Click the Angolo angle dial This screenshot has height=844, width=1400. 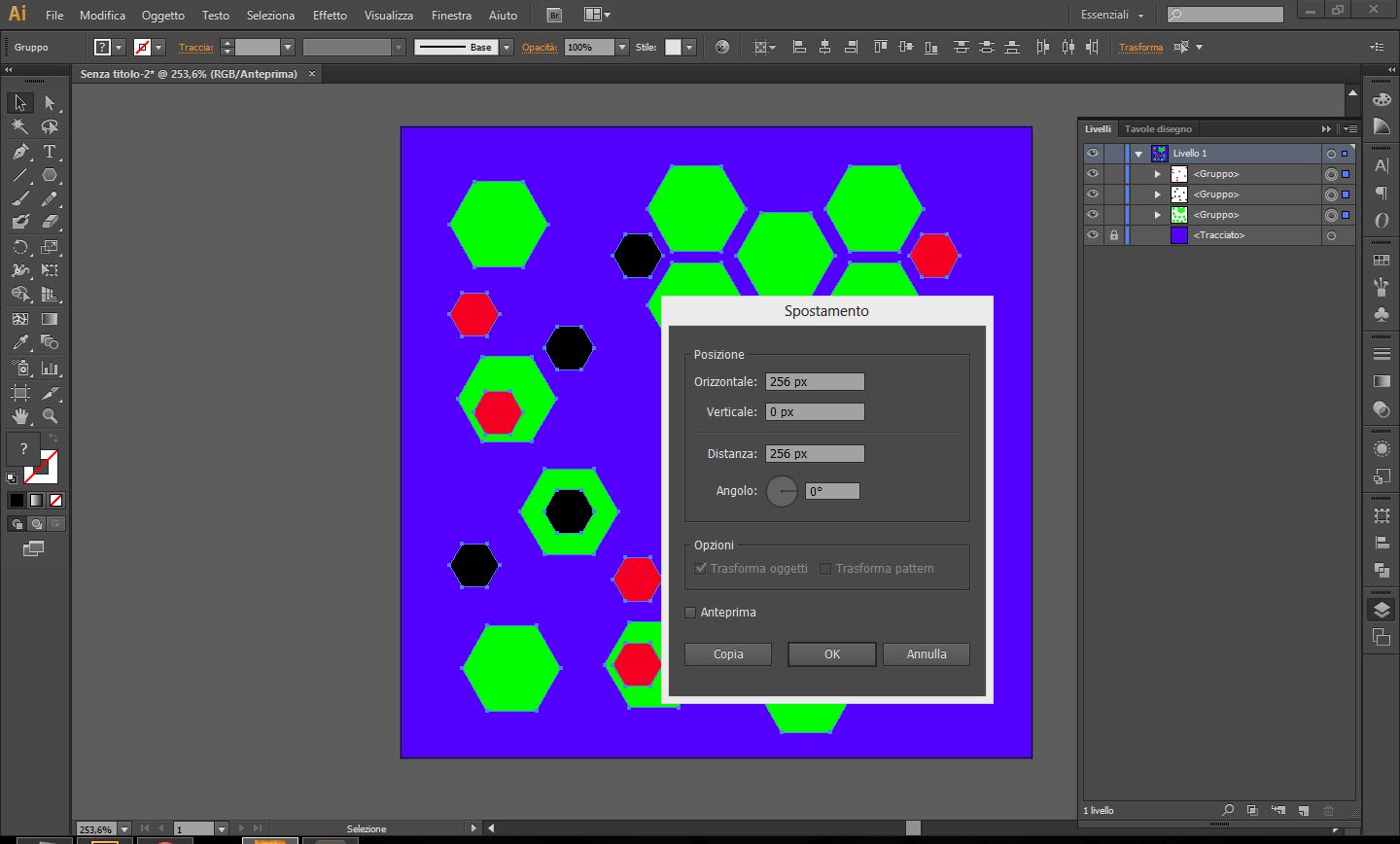coord(782,491)
